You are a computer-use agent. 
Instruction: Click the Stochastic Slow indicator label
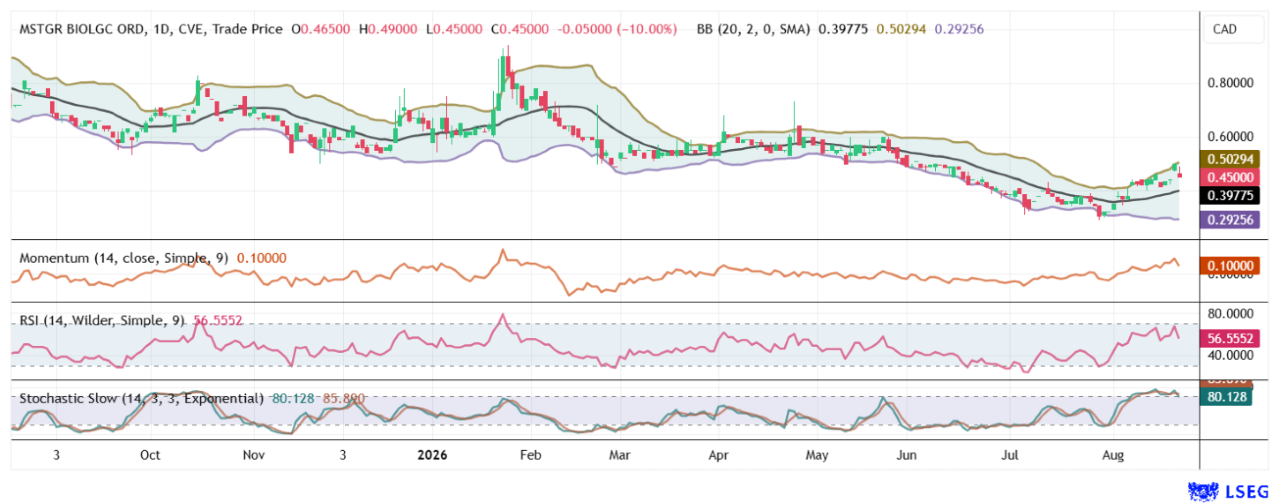tap(142, 398)
